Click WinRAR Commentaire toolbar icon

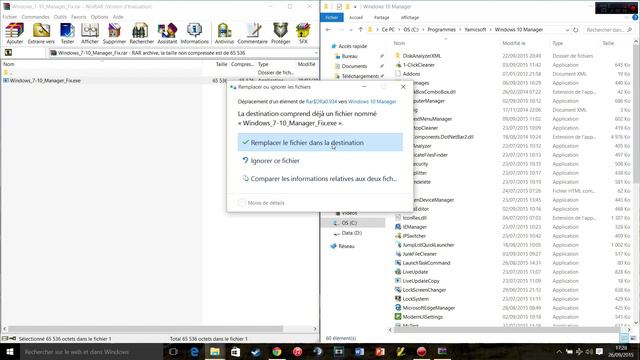pyautogui.click(x=253, y=33)
